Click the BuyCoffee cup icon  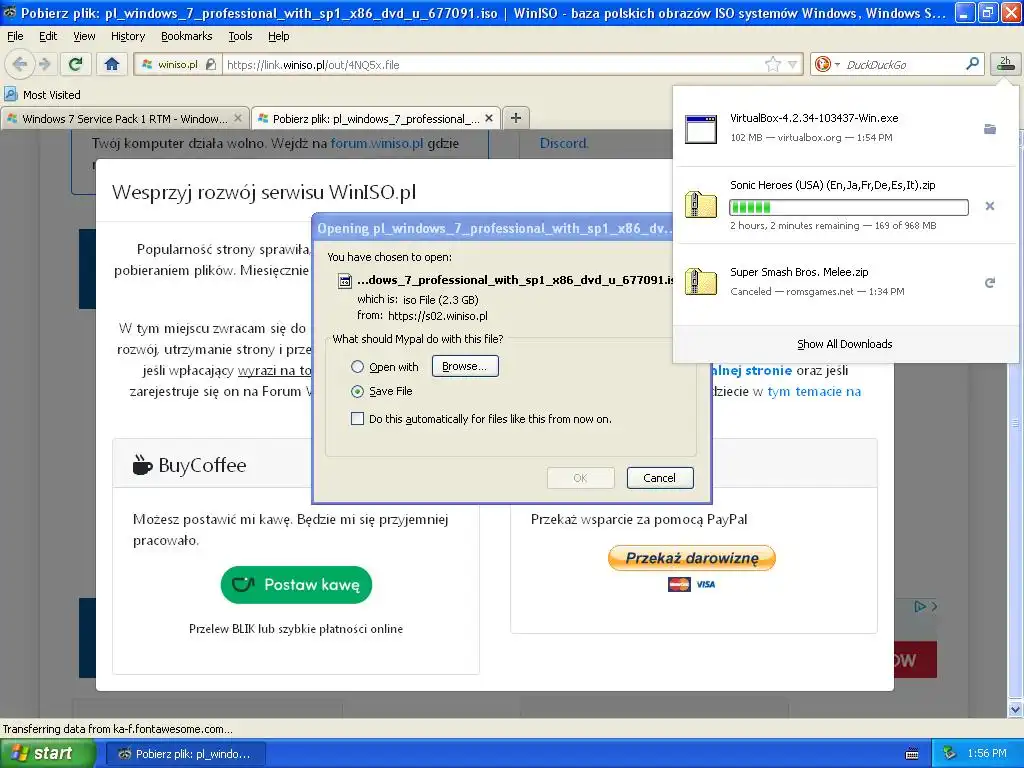[142, 465]
